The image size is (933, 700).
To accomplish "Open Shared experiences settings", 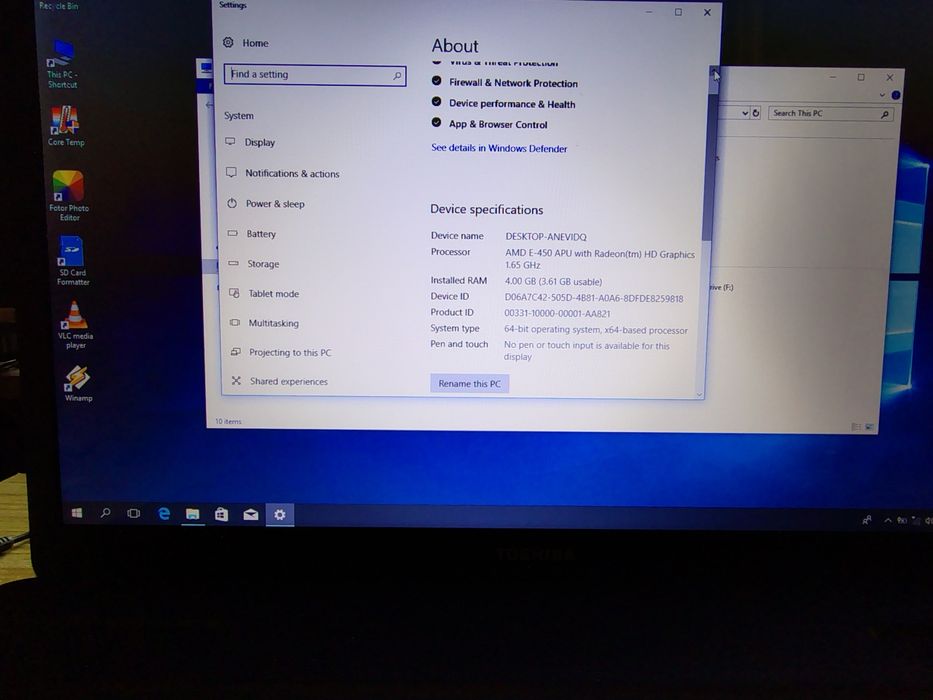I will 280,381.
